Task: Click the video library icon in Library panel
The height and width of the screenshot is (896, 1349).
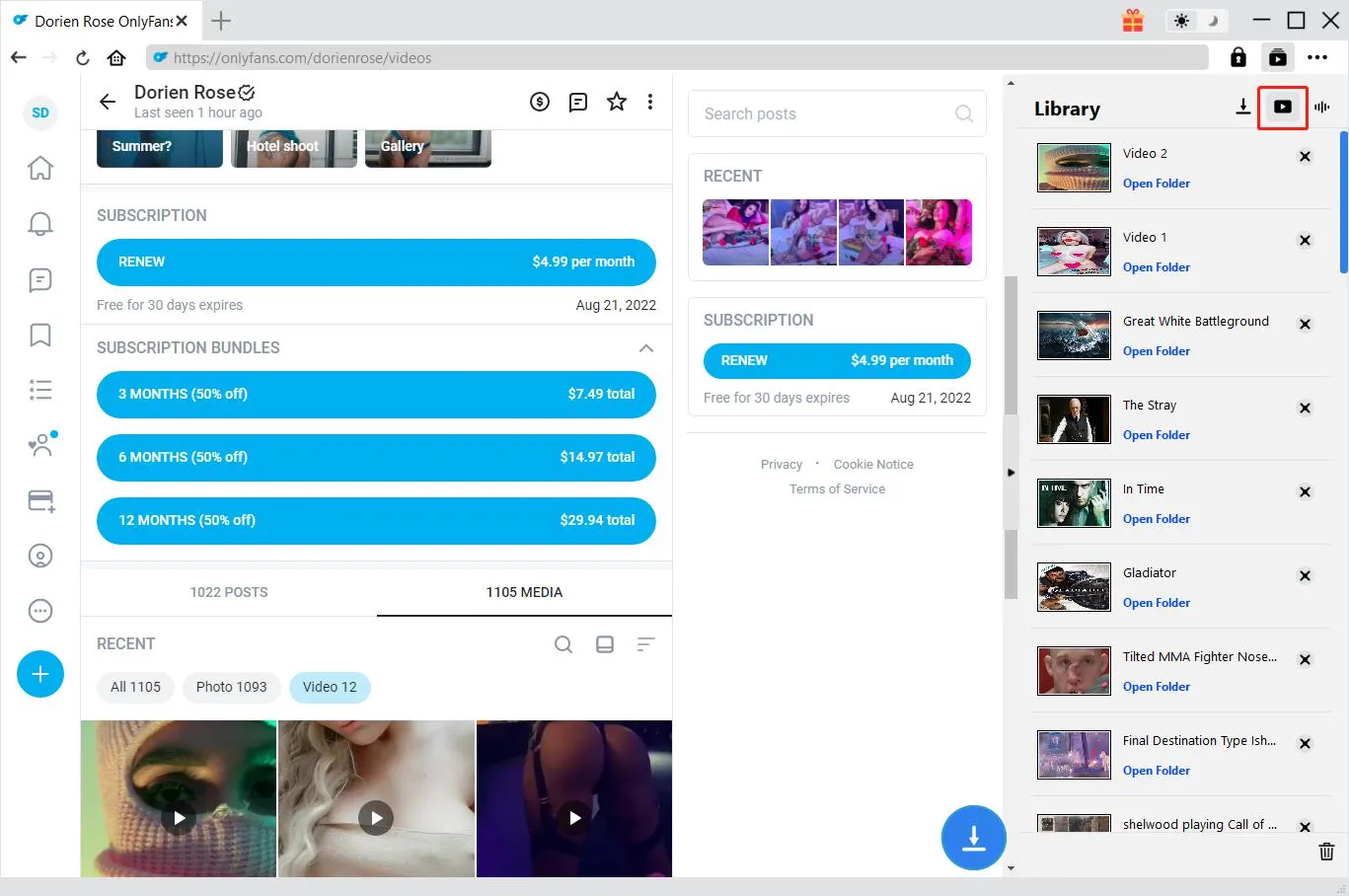Action: tap(1282, 108)
